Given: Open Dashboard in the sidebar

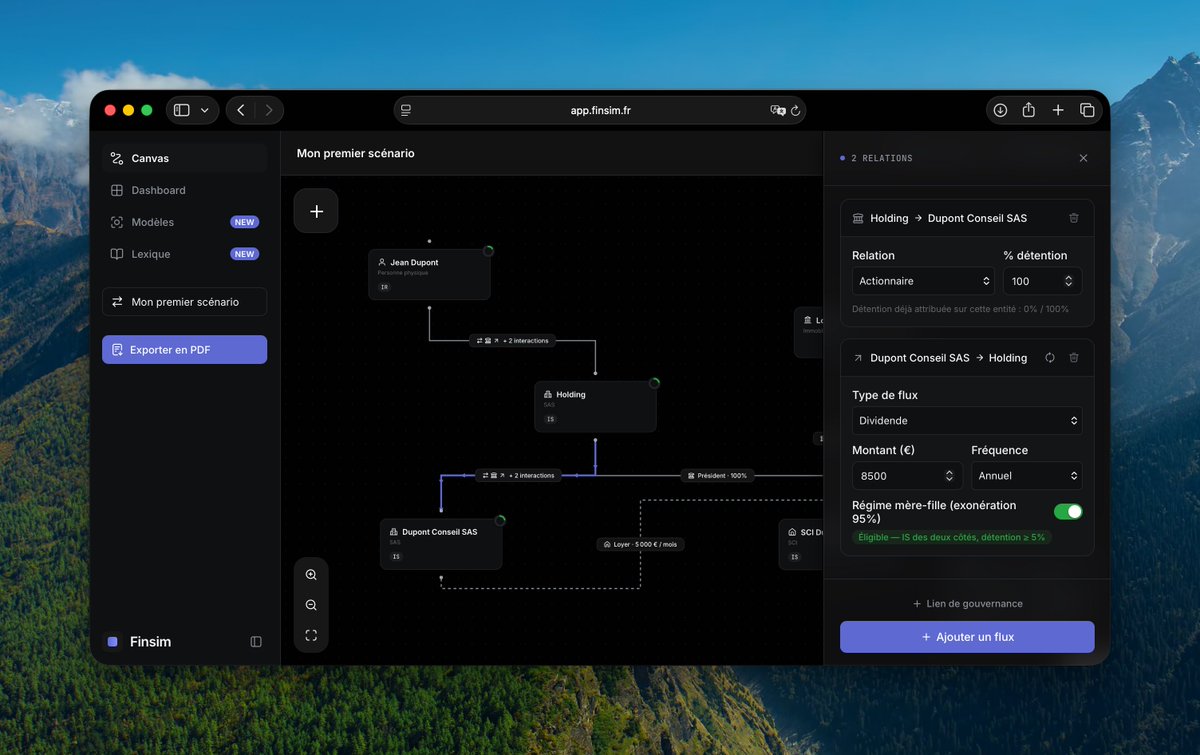Looking at the screenshot, I should 184,190.
